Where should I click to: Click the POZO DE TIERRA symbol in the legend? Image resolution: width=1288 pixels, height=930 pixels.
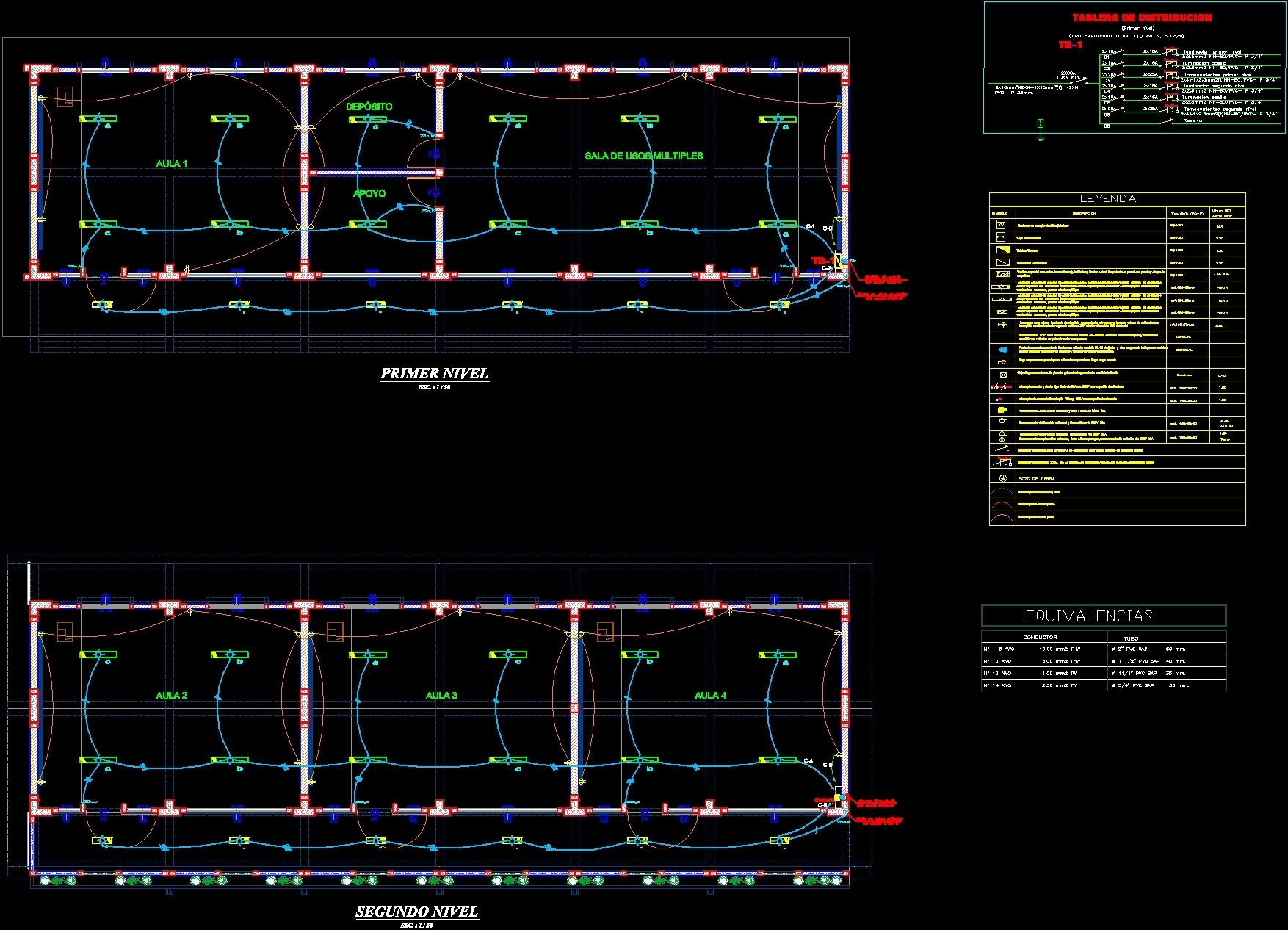pyautogui.click(x=1003, y=479)
